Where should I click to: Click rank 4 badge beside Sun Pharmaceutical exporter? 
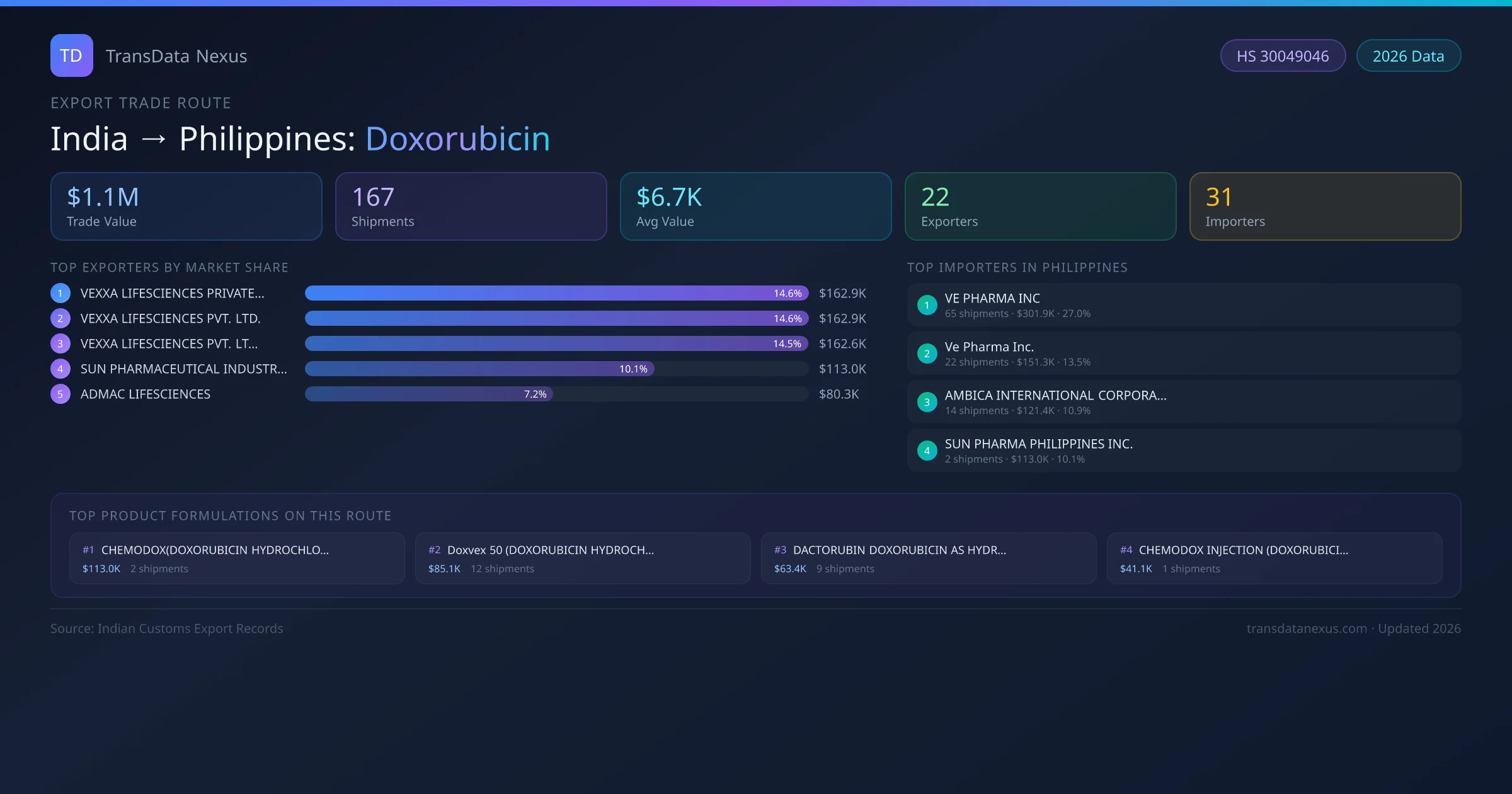tap(60, 369)
